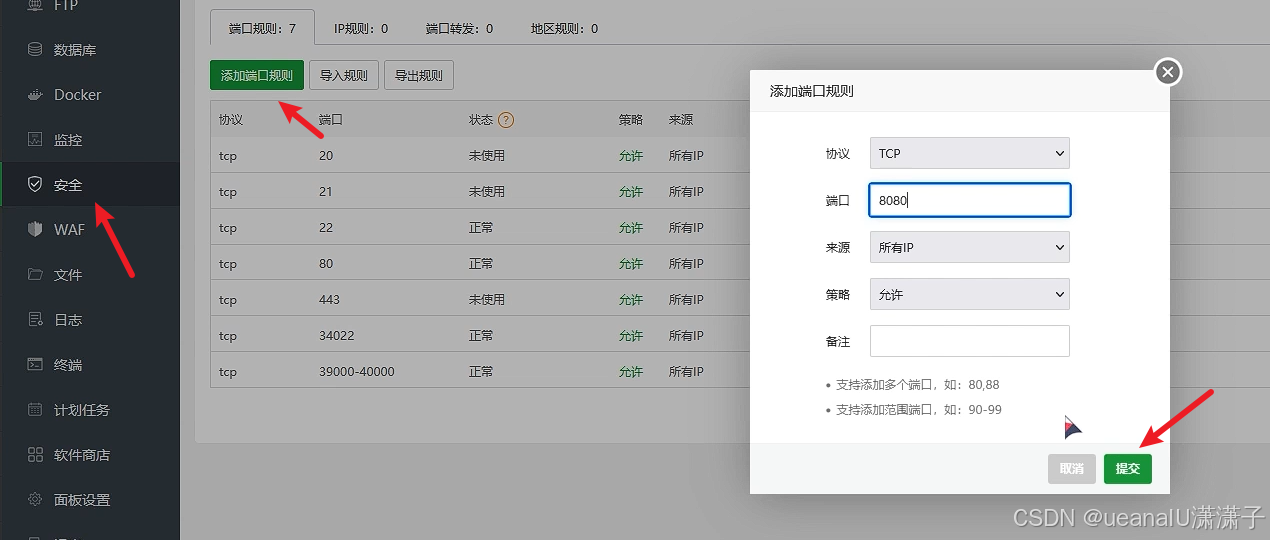The image size is (1270, 540).
Task: Select port 443 cell in table
Action: 329,300
